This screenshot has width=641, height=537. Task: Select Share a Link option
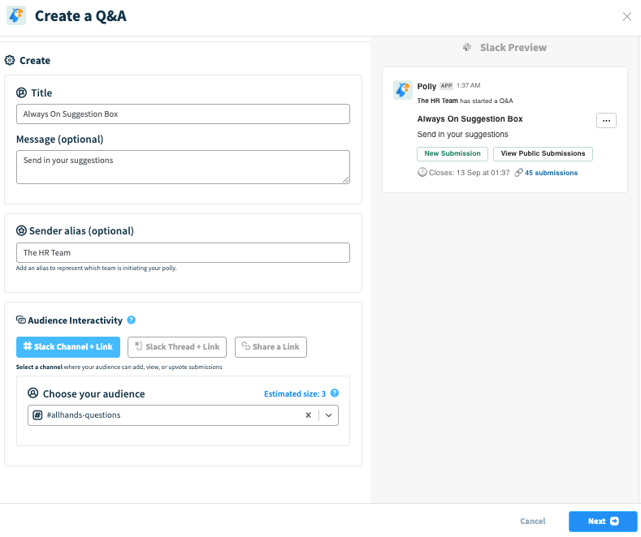click(x=271, y=347)
